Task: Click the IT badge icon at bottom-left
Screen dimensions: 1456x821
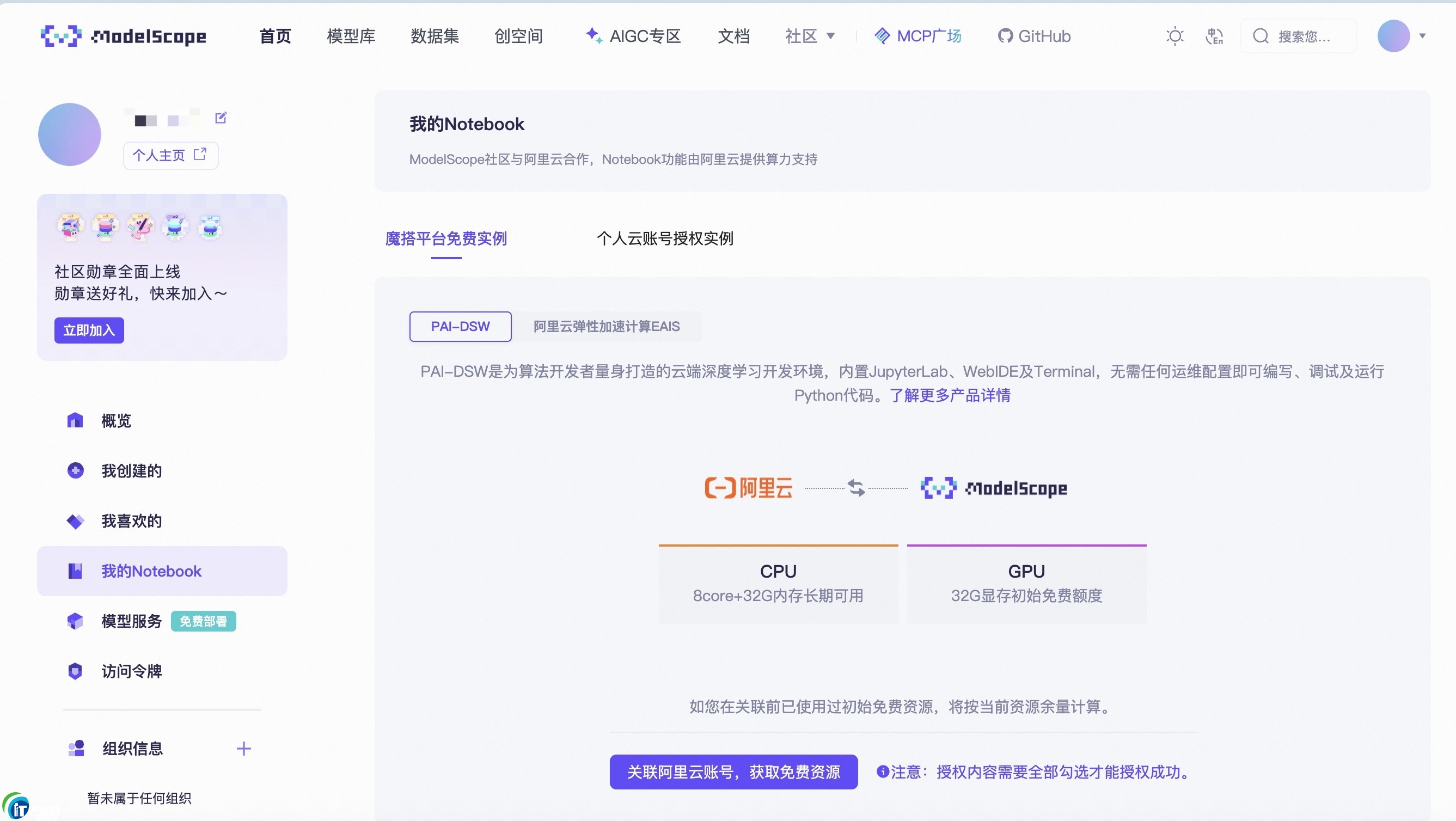Action: (x=17, y=806)
